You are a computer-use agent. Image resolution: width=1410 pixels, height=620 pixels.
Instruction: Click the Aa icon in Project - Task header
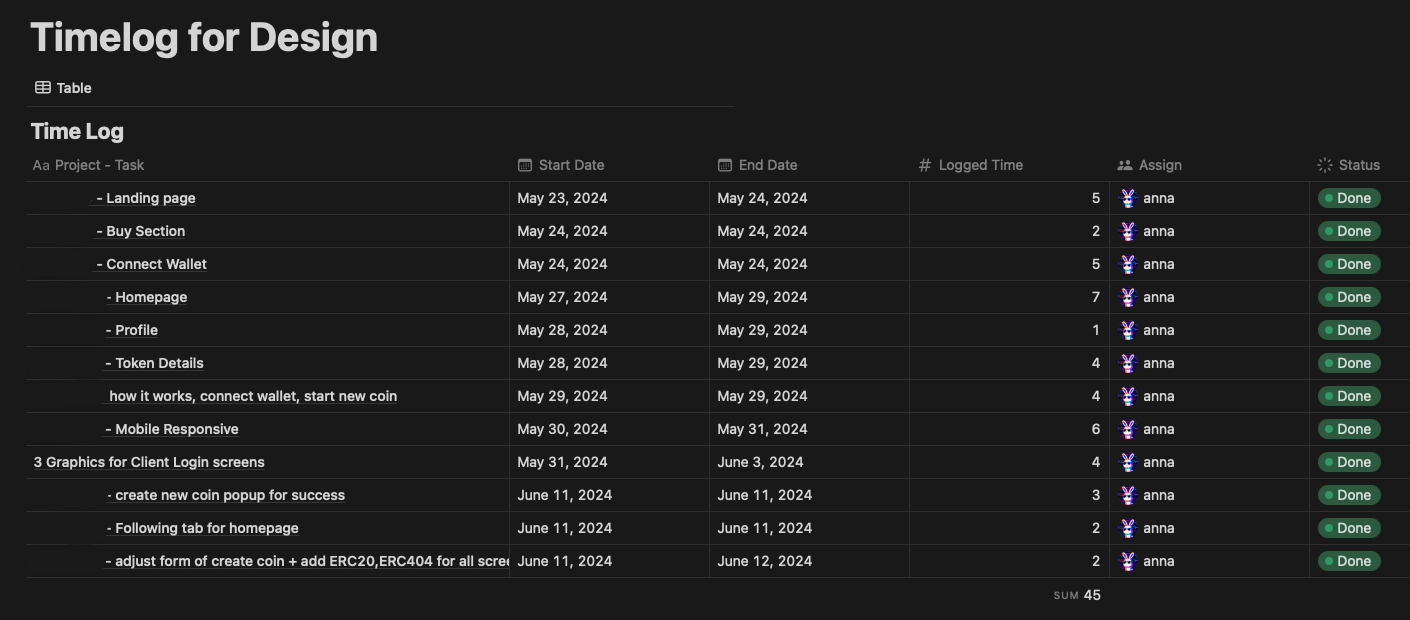click(x=41, y=165)
